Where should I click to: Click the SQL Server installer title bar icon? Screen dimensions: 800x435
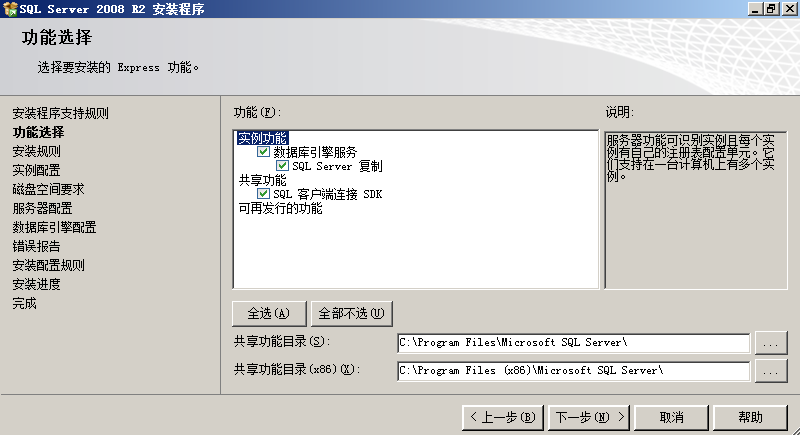click(10, 9)
